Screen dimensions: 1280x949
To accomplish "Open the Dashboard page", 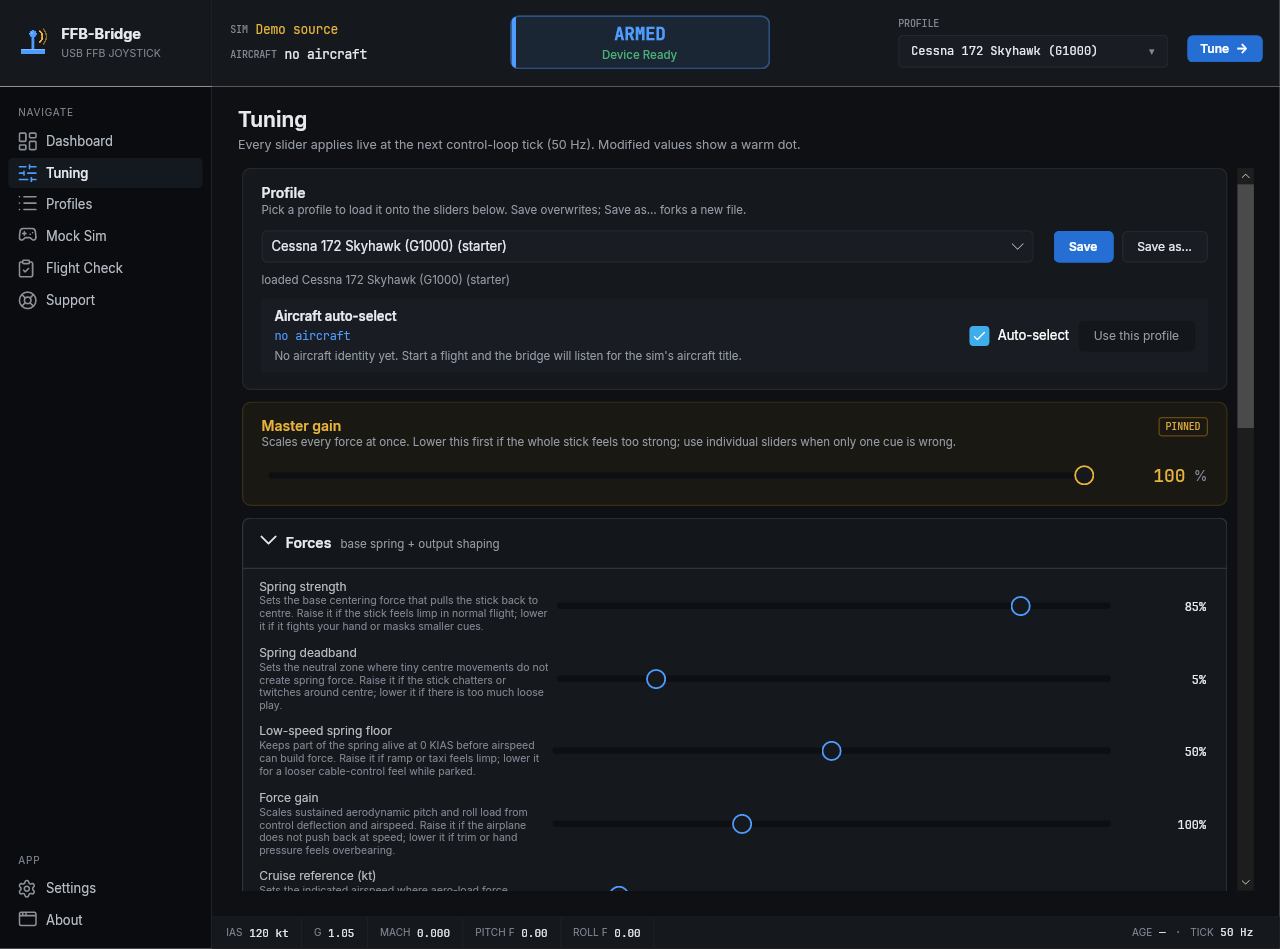I will click(x=105, y=141).
